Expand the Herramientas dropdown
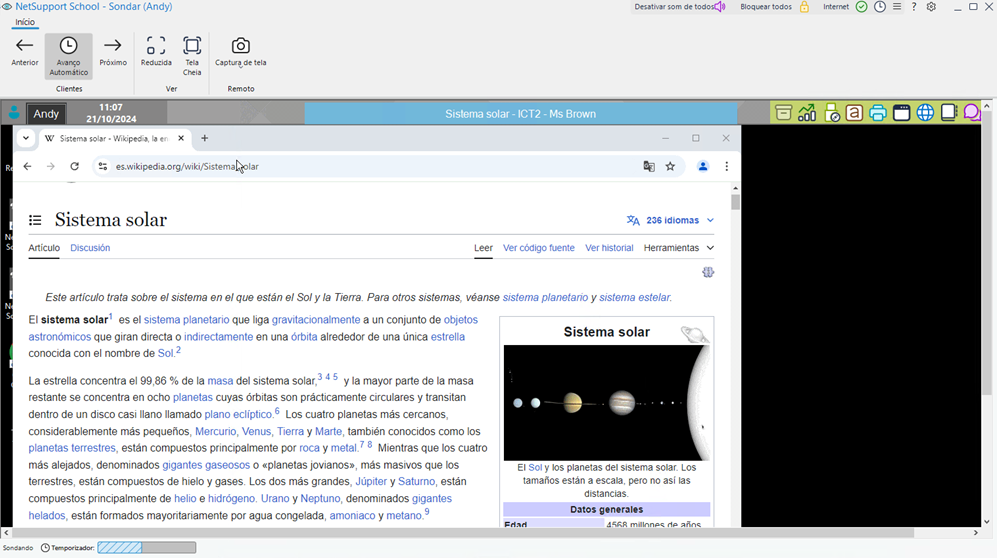This screenshot has height=558, width=997. click(678, 248)
